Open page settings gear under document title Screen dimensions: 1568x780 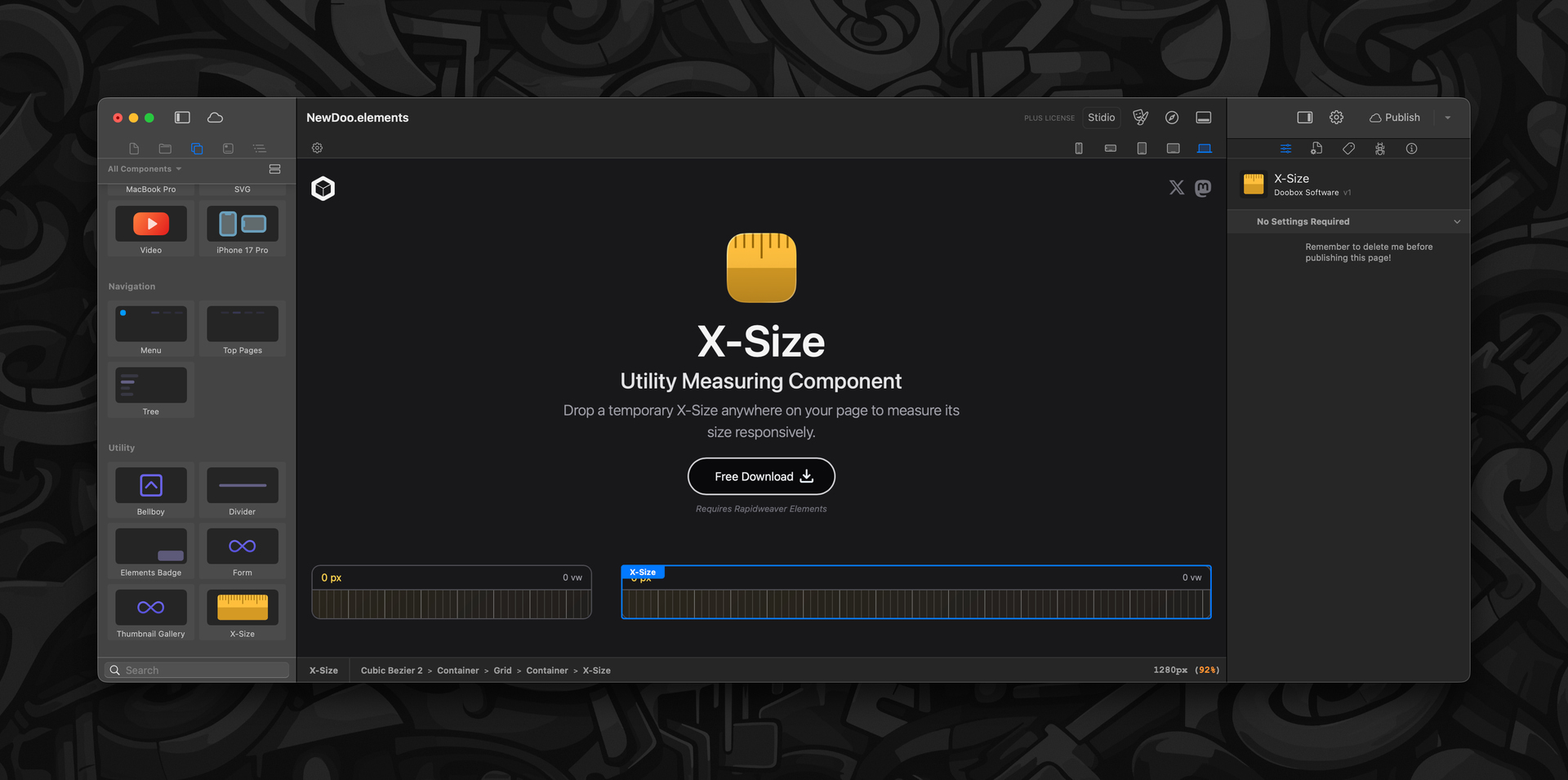(318, 148)
